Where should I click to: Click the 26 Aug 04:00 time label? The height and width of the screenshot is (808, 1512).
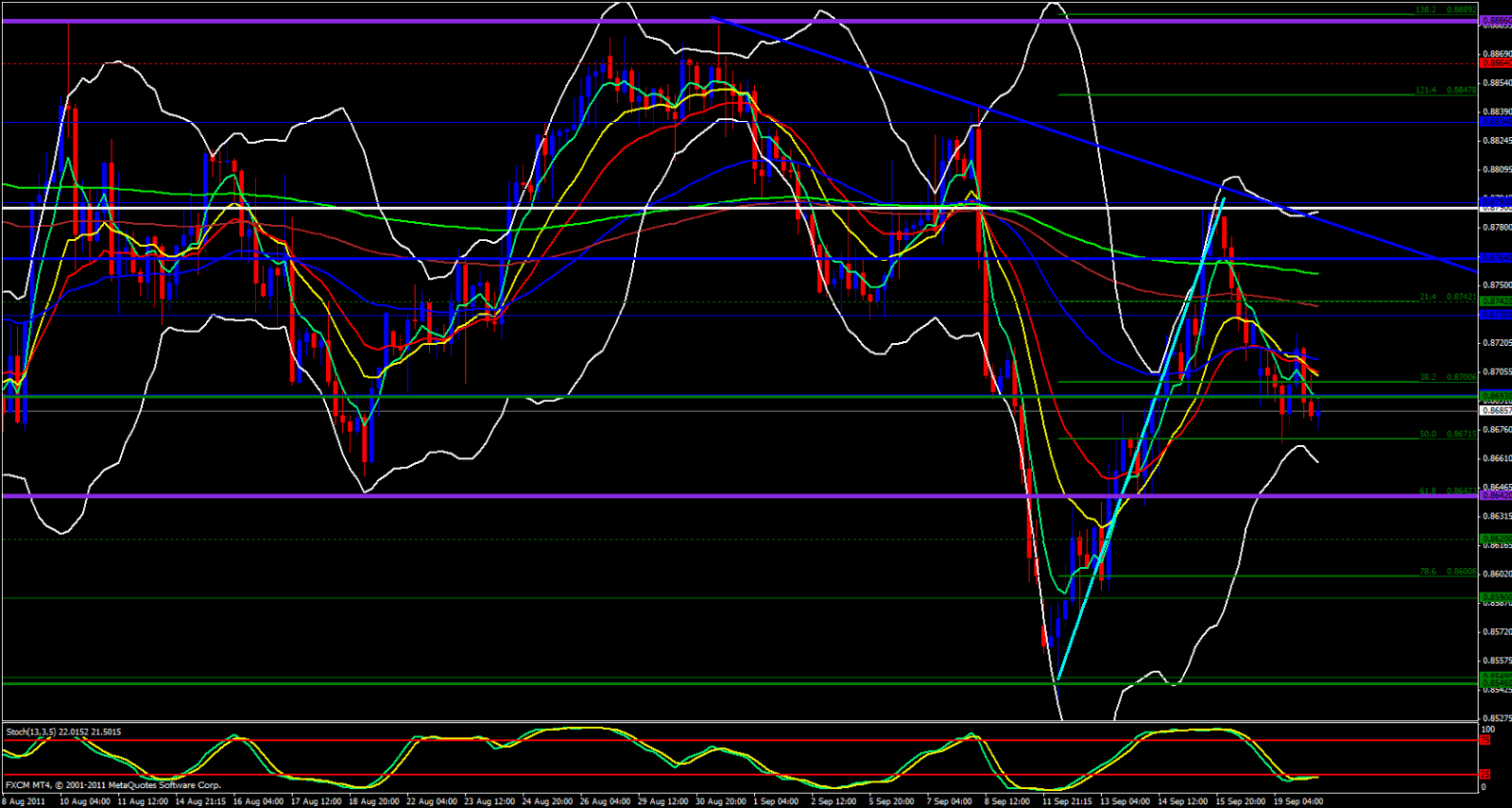(607, 801)
